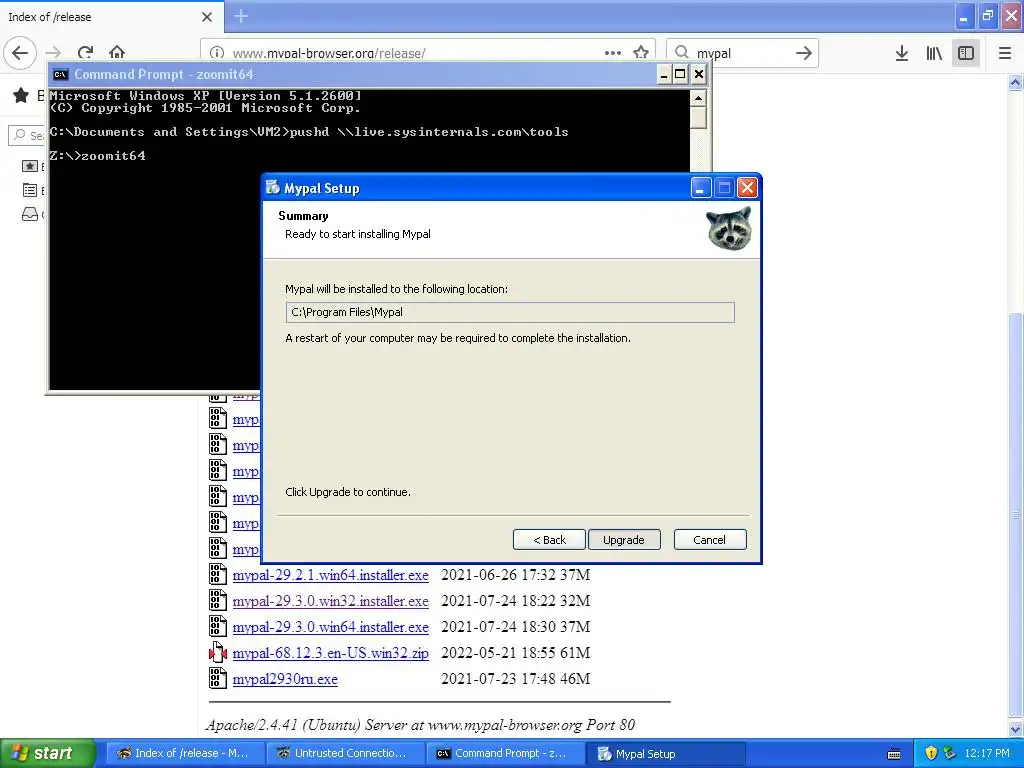Screen dimensions: 1024x768
Task: Switch to Untrusted Connection taskbar button
Action: click(345, 753)
